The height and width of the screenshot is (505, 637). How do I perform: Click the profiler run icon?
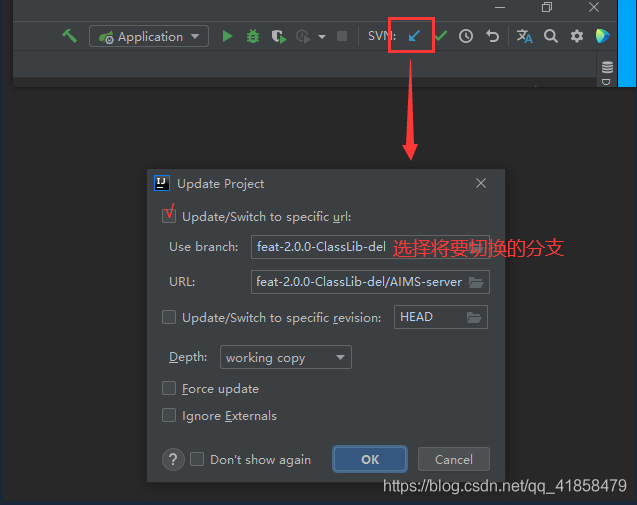303,37
